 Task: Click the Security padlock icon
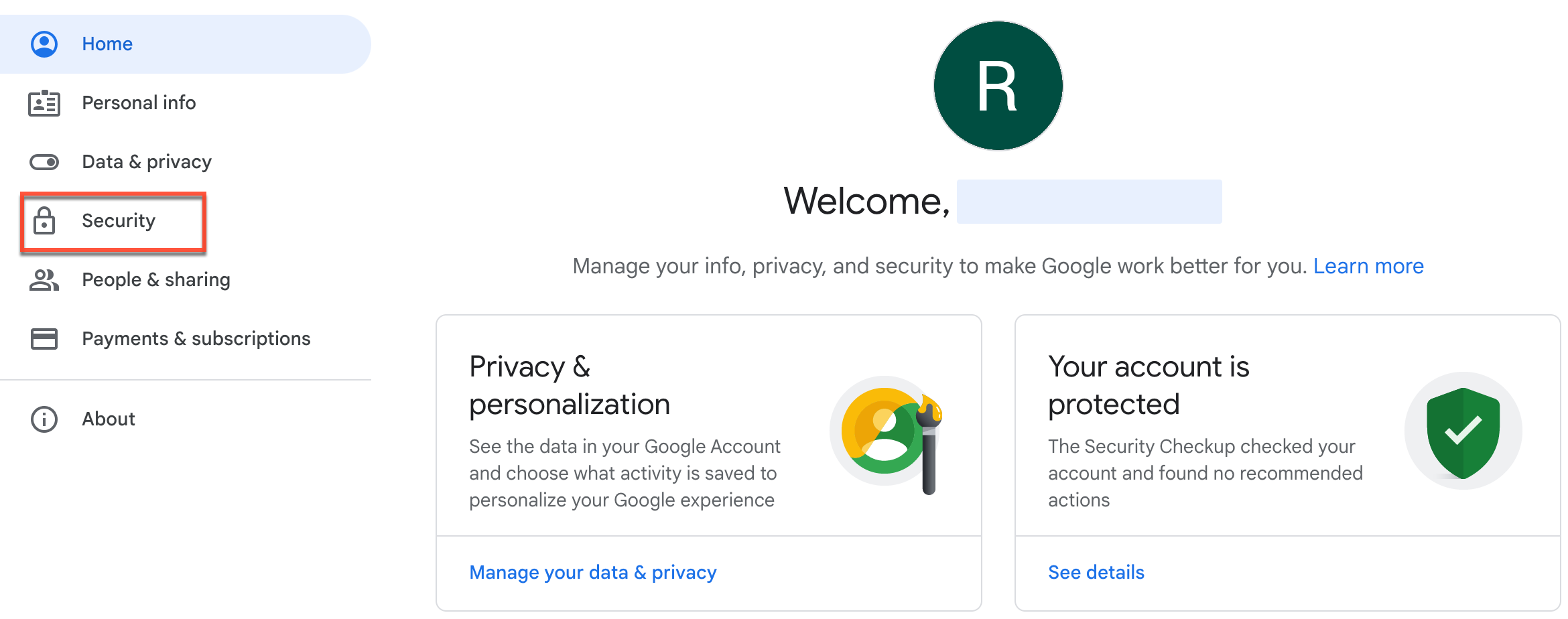(44, 220)
